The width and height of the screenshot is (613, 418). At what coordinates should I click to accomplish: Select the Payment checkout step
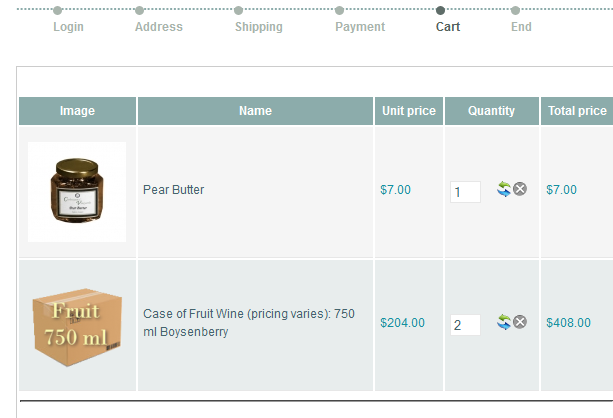tap(360, 27)
